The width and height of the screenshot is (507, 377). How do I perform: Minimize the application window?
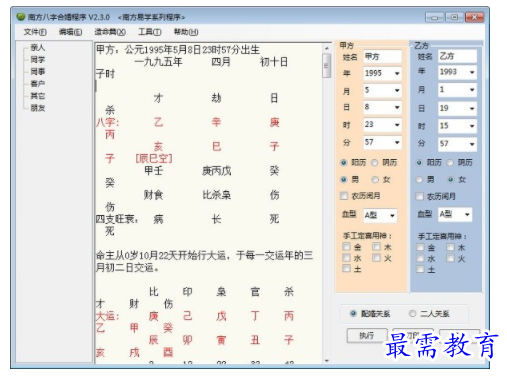(434, 17)
